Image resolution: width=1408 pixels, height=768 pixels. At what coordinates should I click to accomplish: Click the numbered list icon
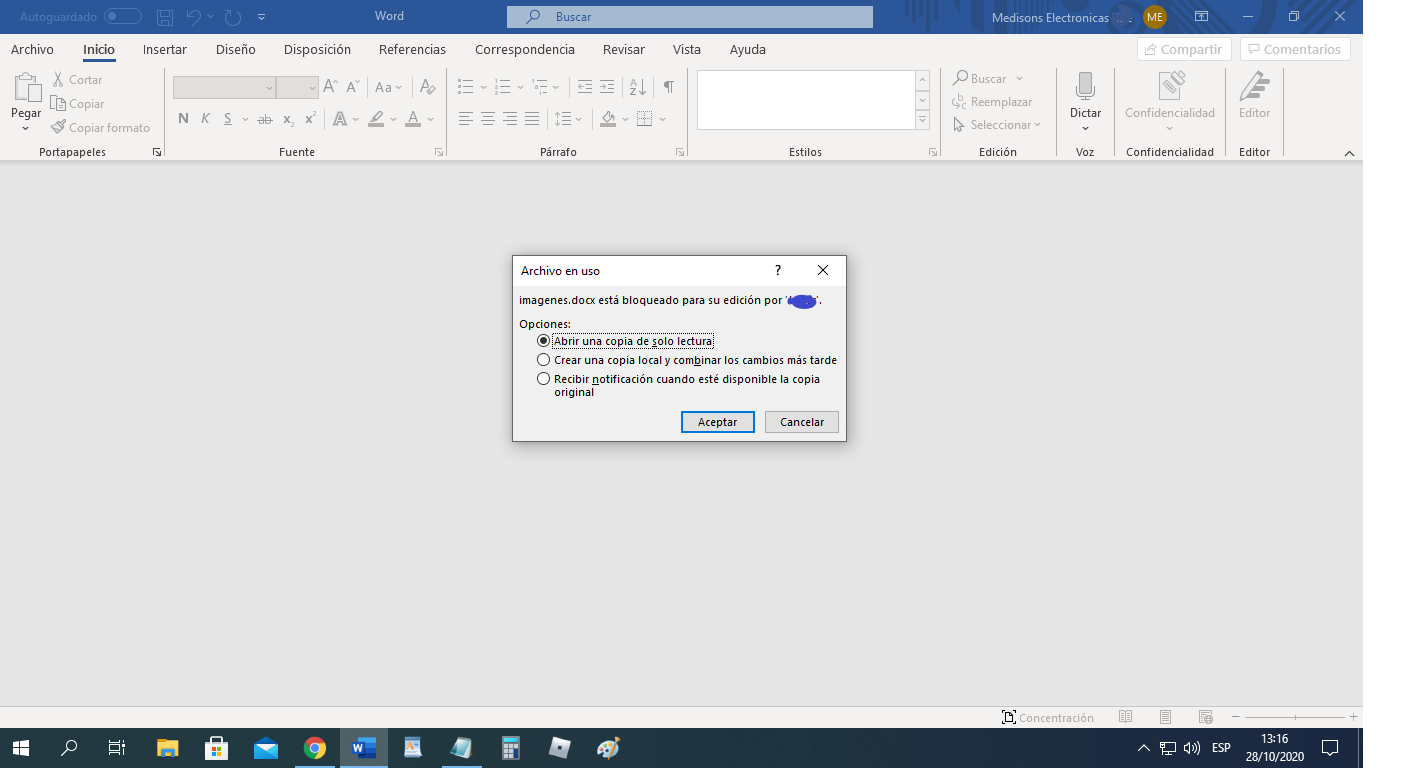(503, 87)
